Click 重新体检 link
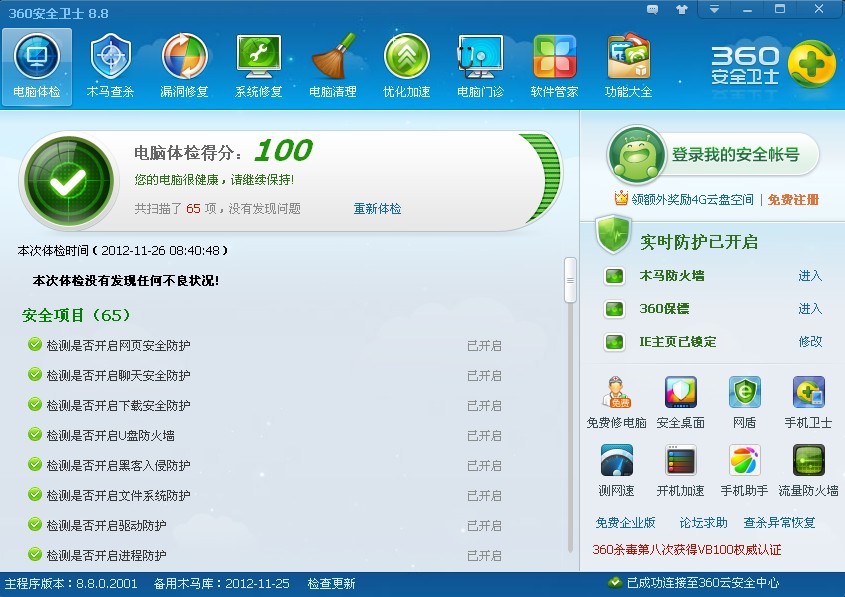The width and height of the screenshot is (845, 597). [x=377, y=209]
